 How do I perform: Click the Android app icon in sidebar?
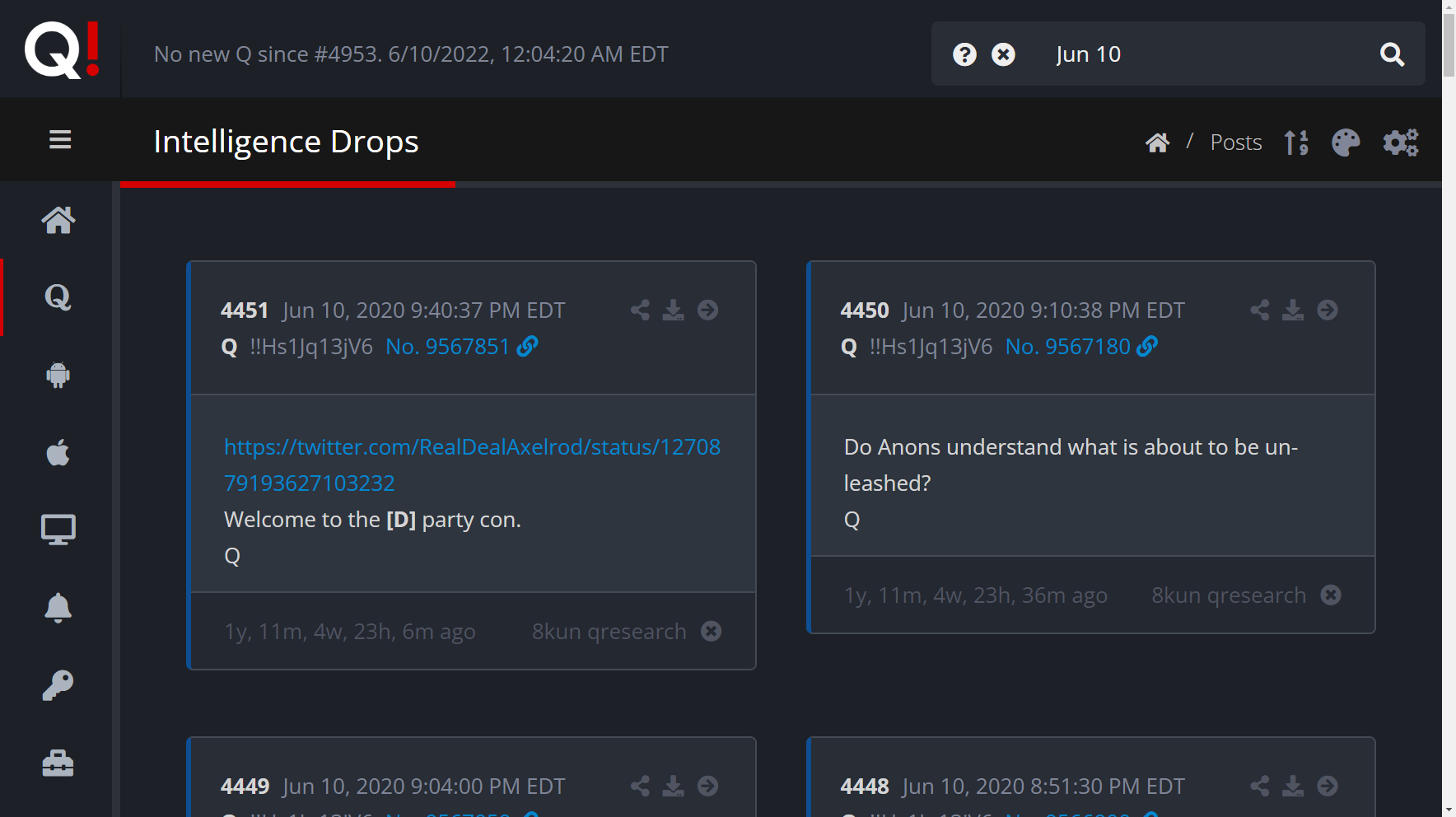coord(58,375)
